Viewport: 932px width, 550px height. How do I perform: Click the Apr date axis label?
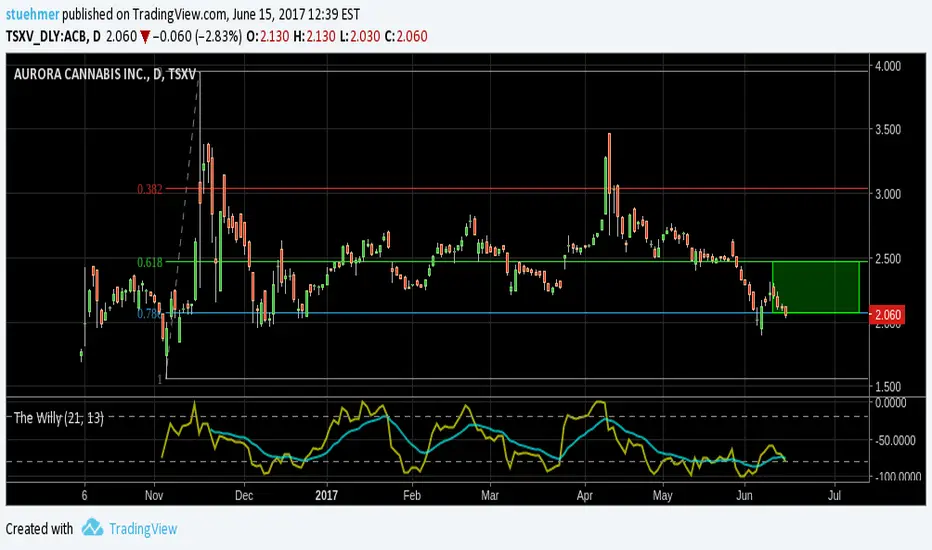tap(584, 495)
